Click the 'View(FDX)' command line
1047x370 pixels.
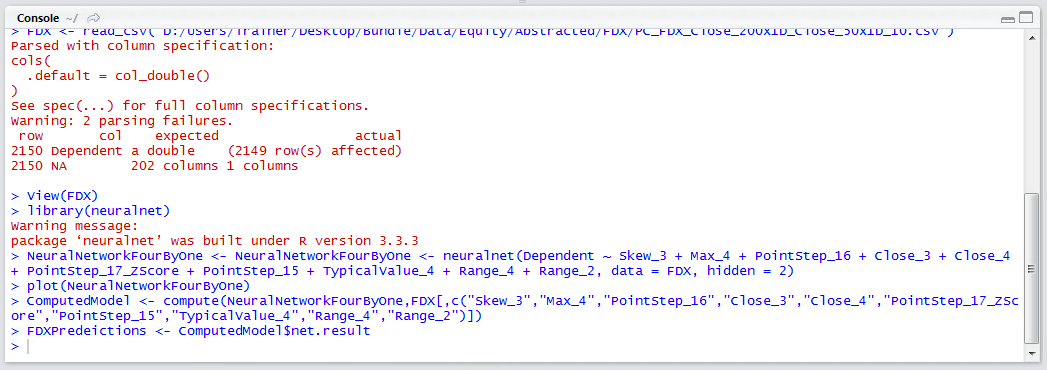[x=55, y=196]
